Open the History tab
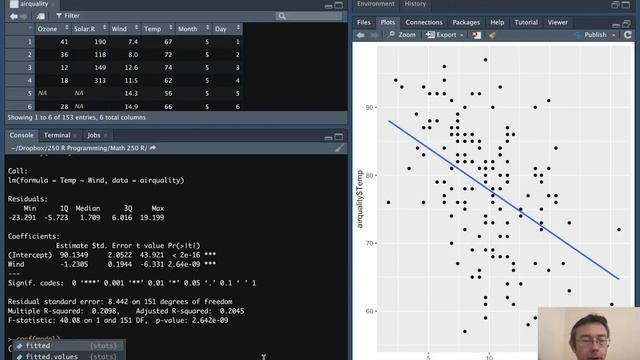This screenshot has width=640, height=360. click(x=415, y=4)
